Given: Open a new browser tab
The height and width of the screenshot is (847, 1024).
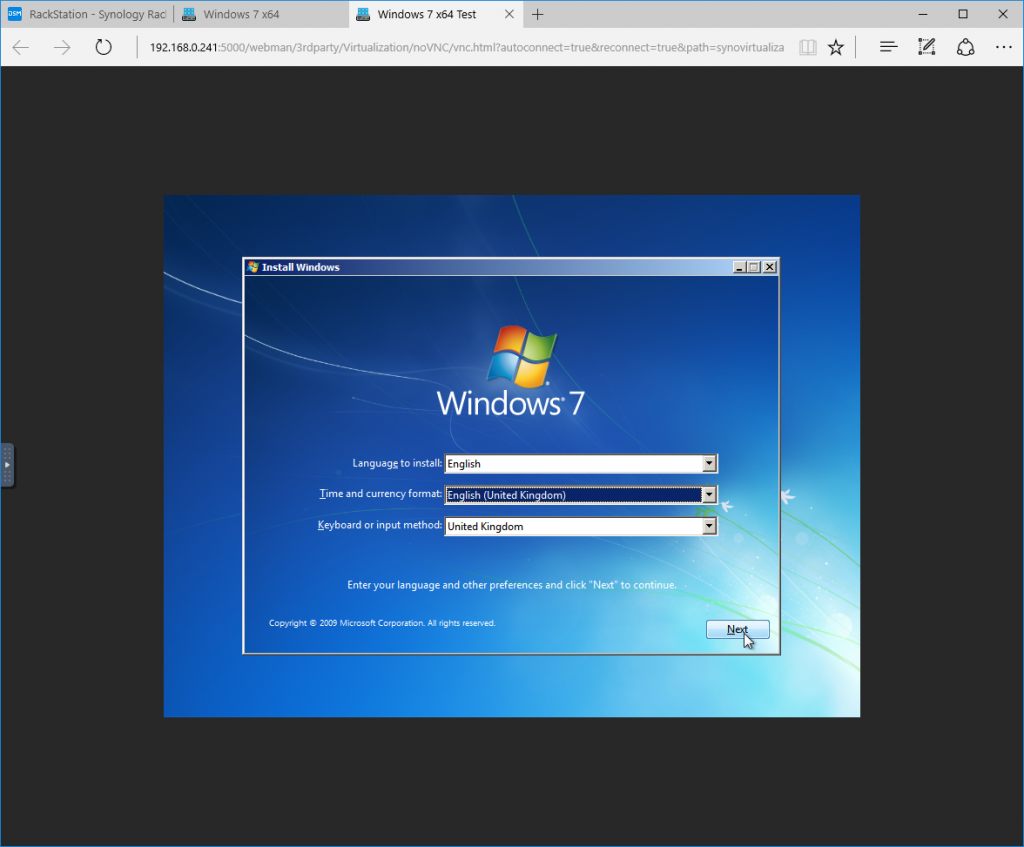Looking at the screenshot, I should pyautogui.click(x=538, y=14).
